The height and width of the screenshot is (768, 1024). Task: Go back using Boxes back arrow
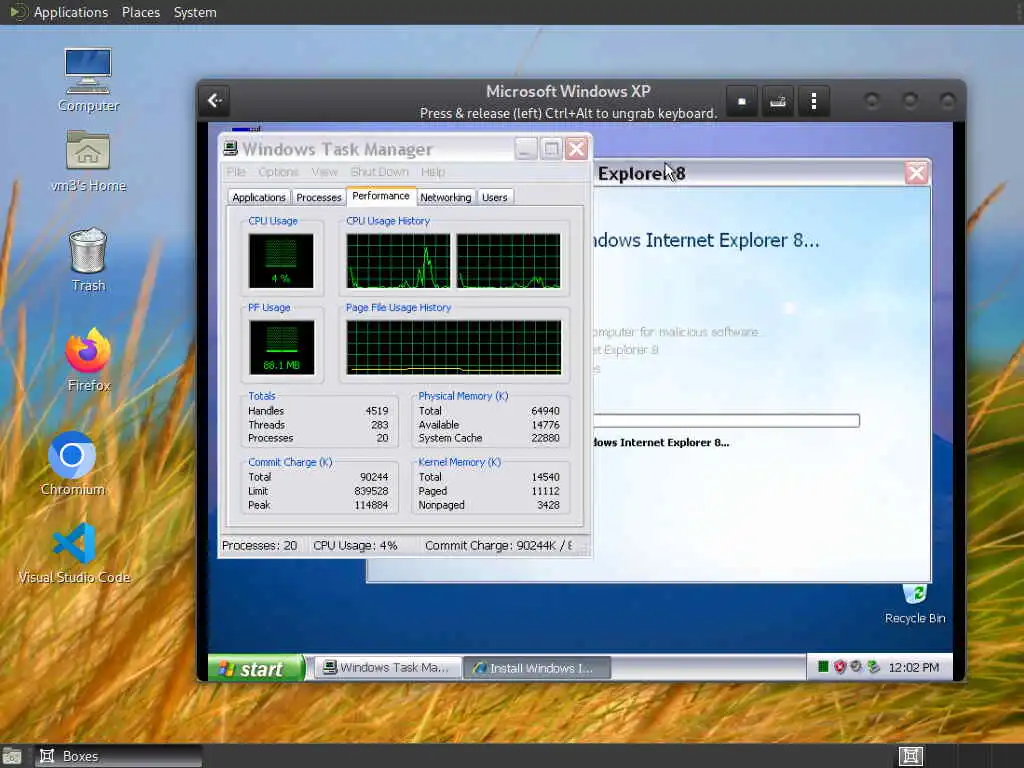(215, 101)
